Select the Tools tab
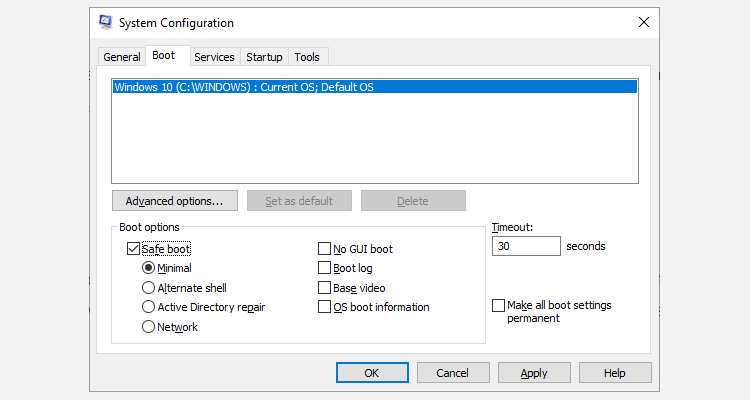Viewport: 750px width, 400px height. point(307,57)
